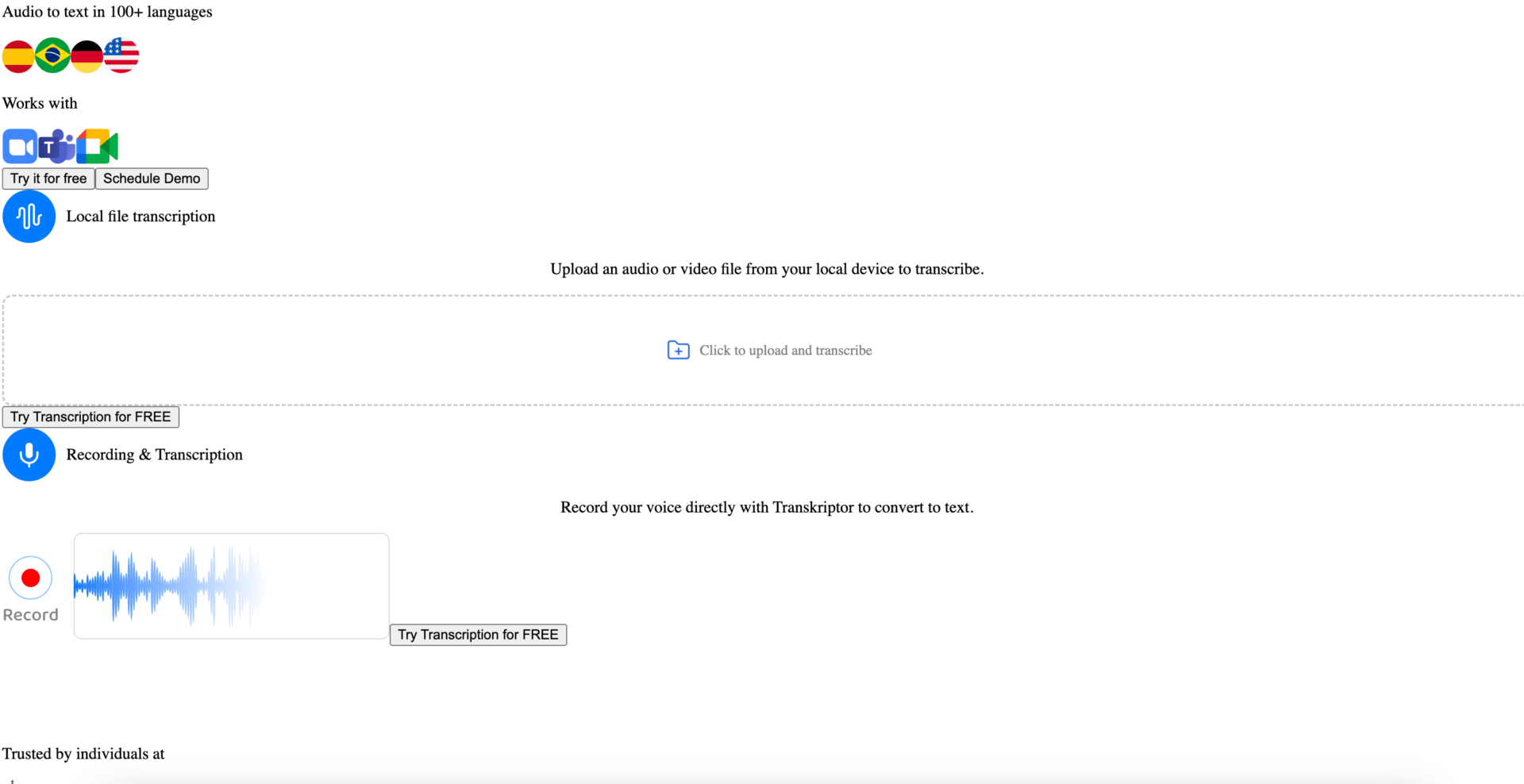Click the Germany flag icon
The width and height of the screenshot is (1524, 784).
pos(87,56)
